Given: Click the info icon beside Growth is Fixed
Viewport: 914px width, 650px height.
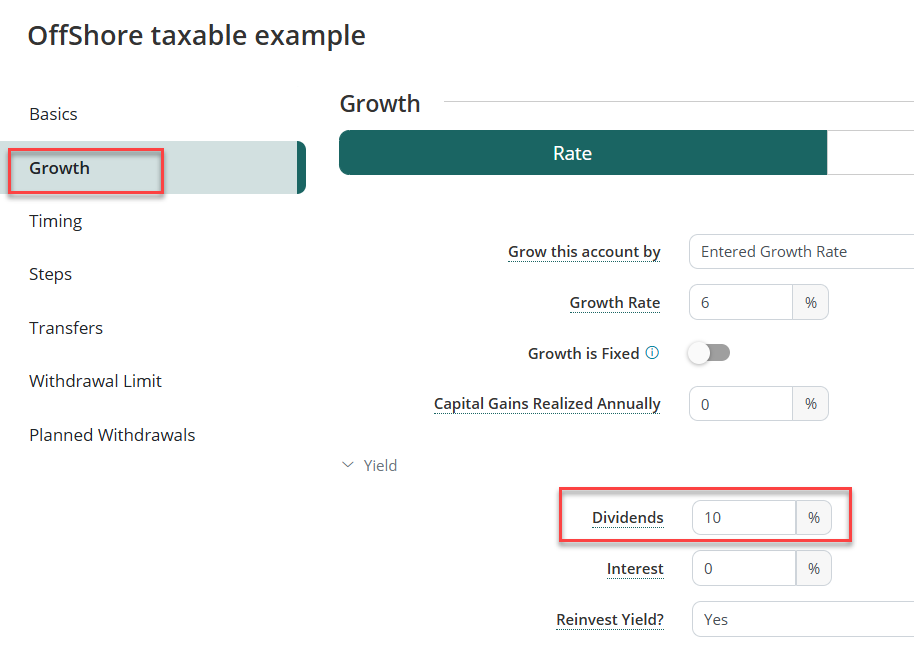Looking at the screenshot, I should coord(652,353).
